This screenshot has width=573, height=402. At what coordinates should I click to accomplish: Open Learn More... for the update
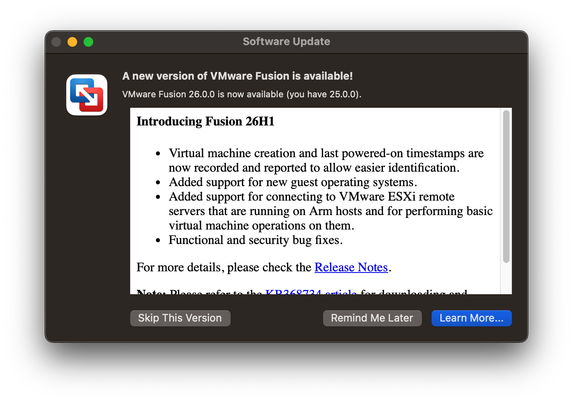(x=471, y=318)
